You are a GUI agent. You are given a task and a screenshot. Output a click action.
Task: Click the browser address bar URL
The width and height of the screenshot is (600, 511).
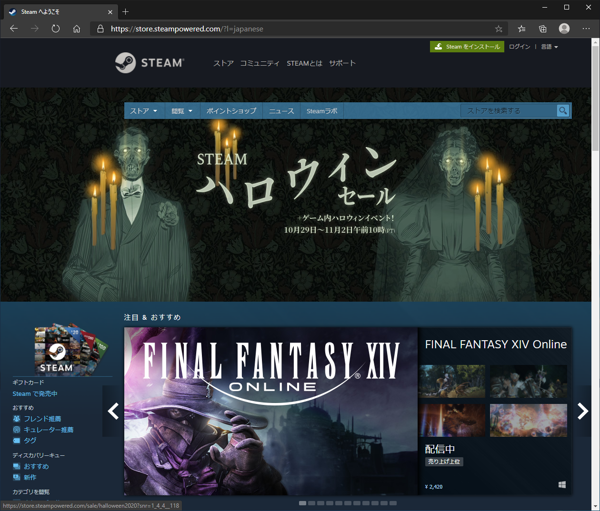pyautogui.click(x=187, y=29)
